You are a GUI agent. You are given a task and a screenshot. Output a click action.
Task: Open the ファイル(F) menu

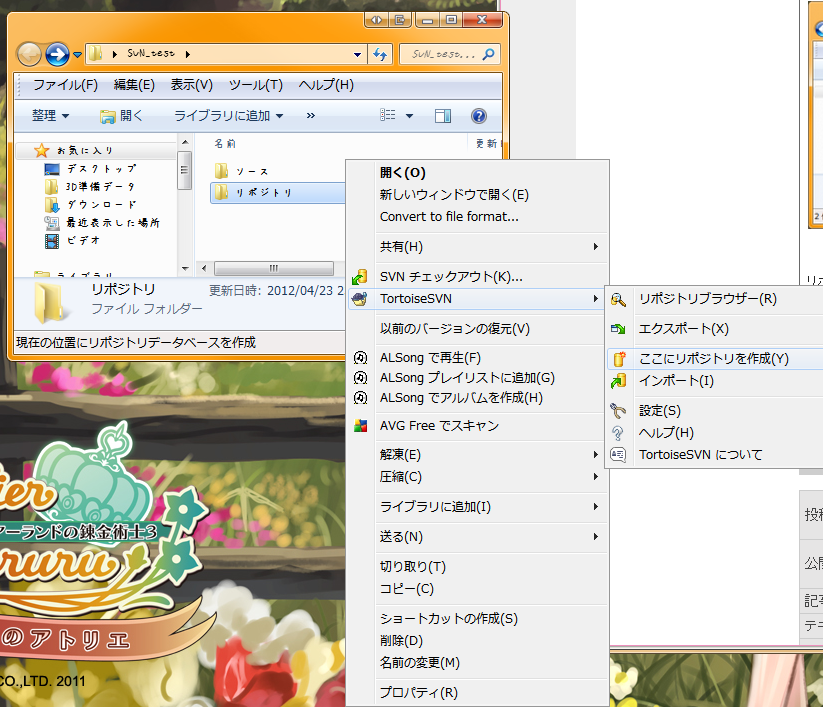[x=66, y=85]
